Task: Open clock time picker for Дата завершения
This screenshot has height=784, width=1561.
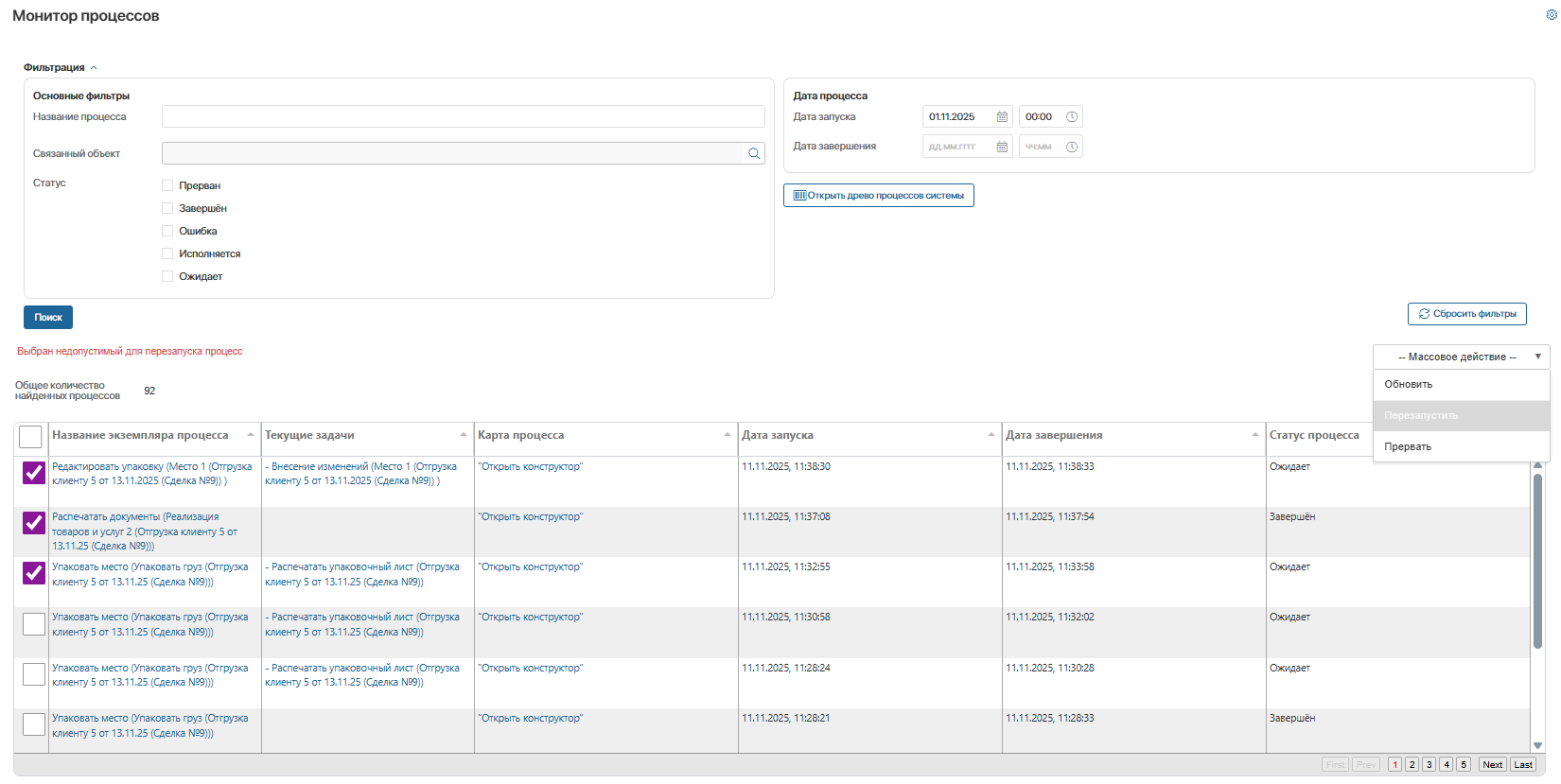Action: pyautogui.click(x=1072, y=147)
